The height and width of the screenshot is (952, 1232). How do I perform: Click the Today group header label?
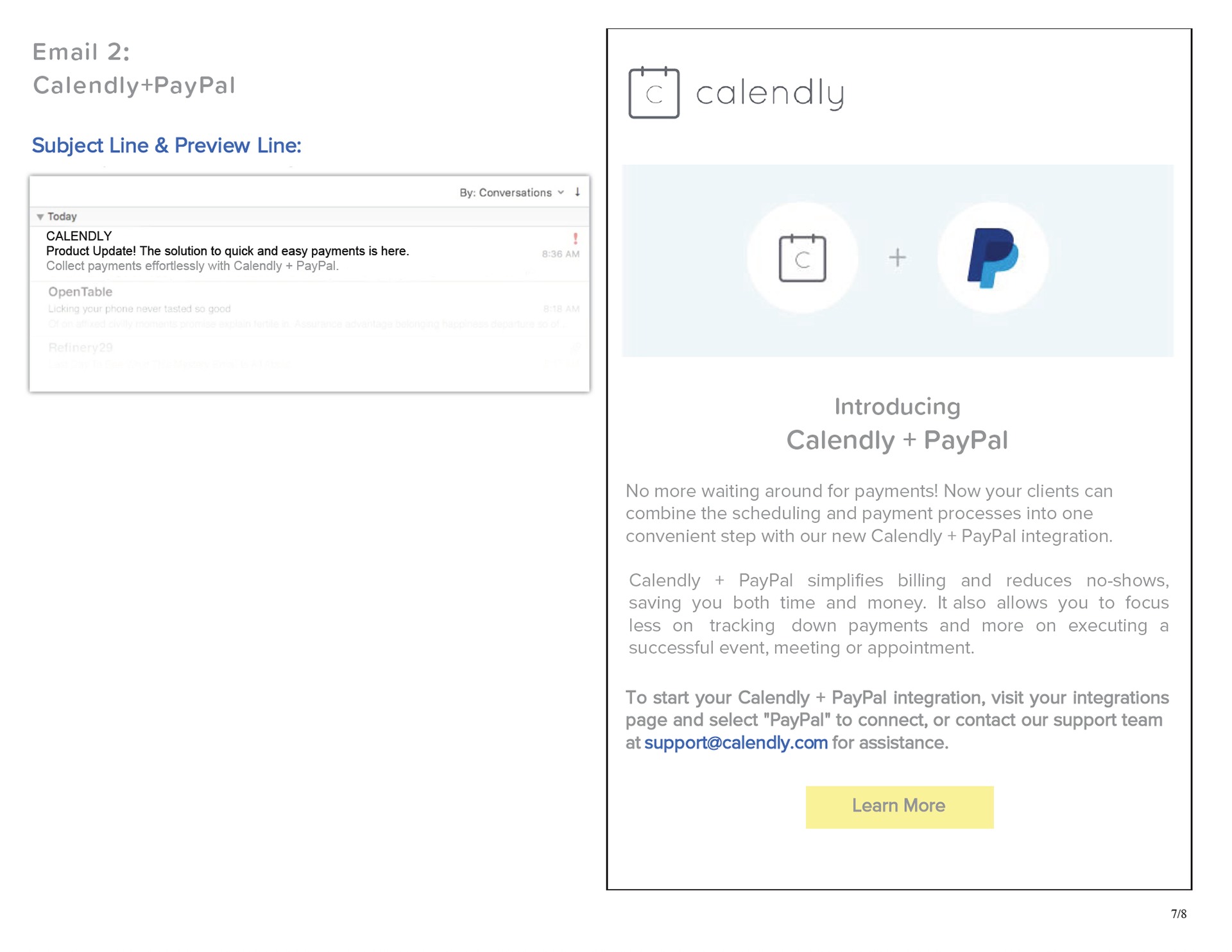click(62, 217)
